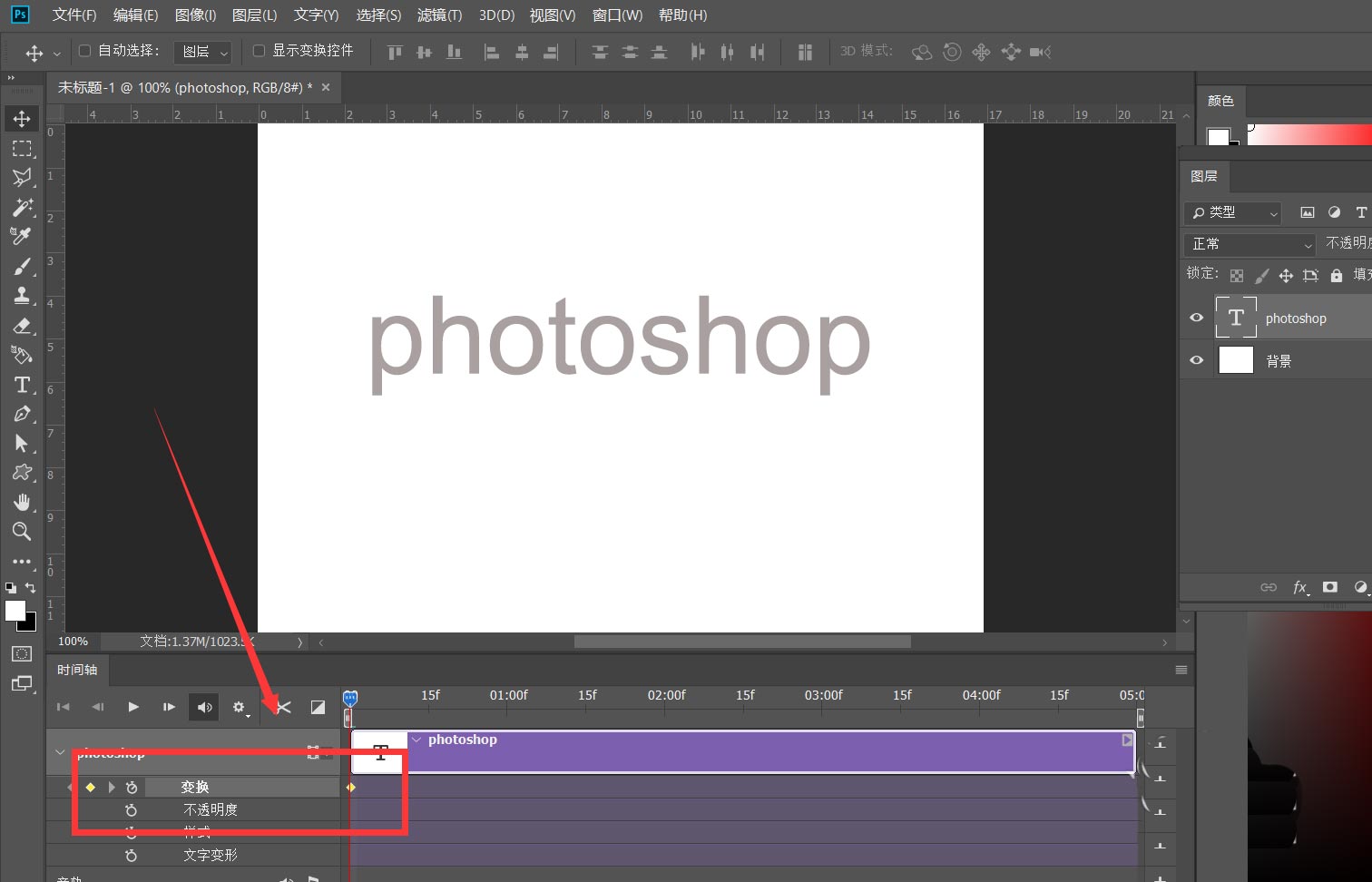Open the 滤镜(T) menu
The height and width of the screenshot is (882, 1372).
click(439, 15)
